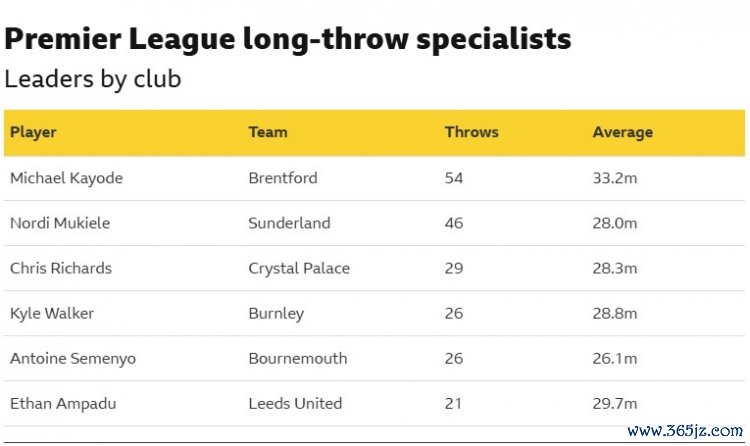Click the 54 throws value
This screenshot has width=750, height=446.
[454, 178]
